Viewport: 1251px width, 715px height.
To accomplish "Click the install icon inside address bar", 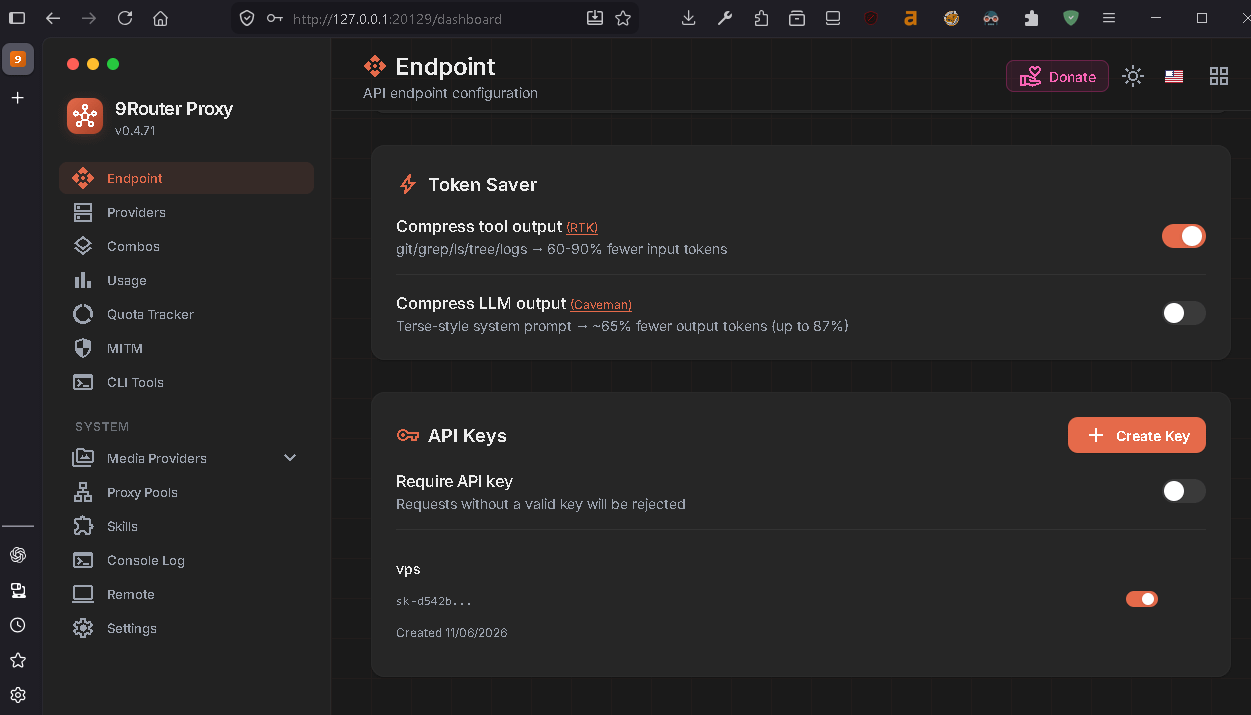I will click(x=595, y=18).
